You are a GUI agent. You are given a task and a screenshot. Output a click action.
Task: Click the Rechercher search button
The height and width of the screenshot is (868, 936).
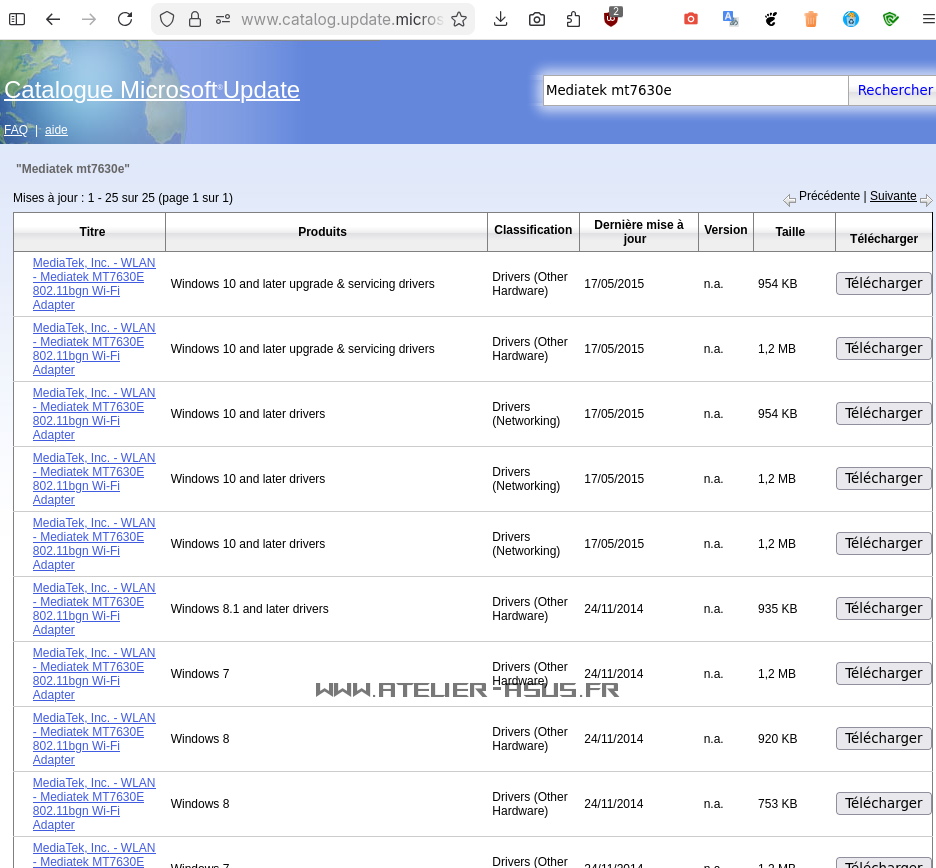click(894, 90)
